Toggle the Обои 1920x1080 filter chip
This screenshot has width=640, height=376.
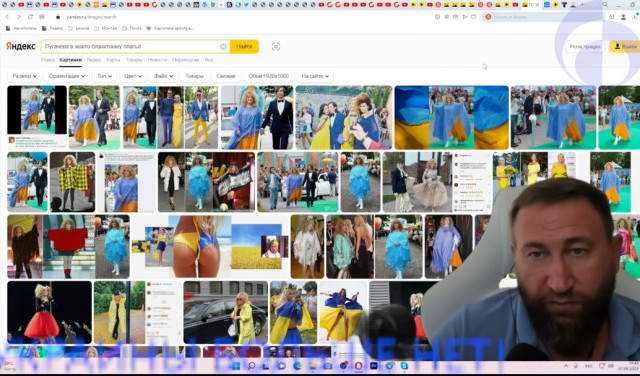click(x=269, y=76)
